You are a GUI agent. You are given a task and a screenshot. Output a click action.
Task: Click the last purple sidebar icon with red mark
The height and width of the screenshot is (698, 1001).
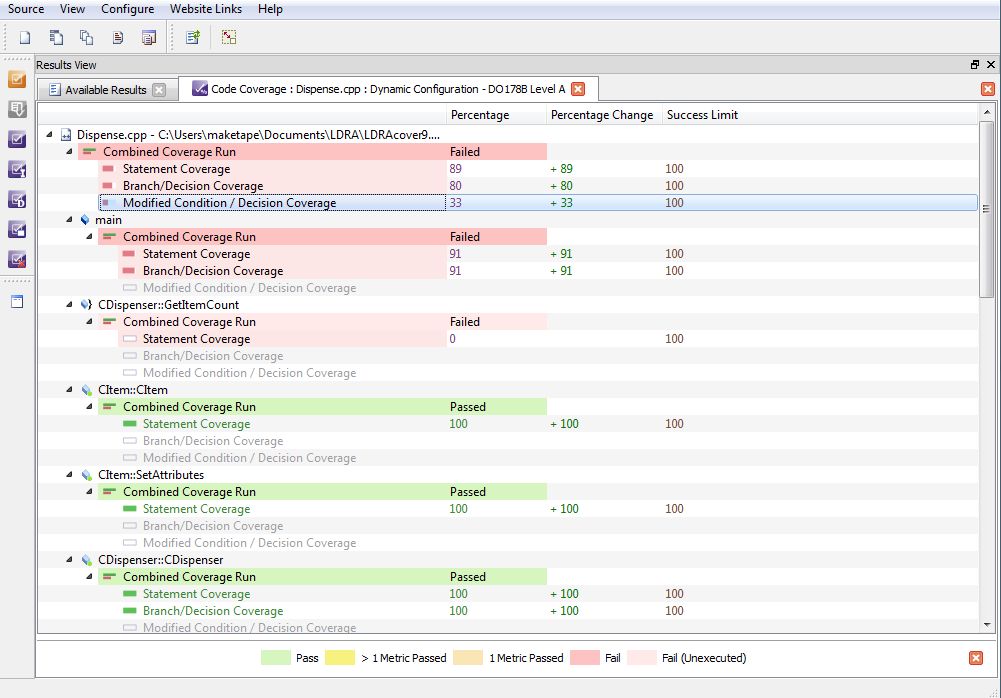17,260
